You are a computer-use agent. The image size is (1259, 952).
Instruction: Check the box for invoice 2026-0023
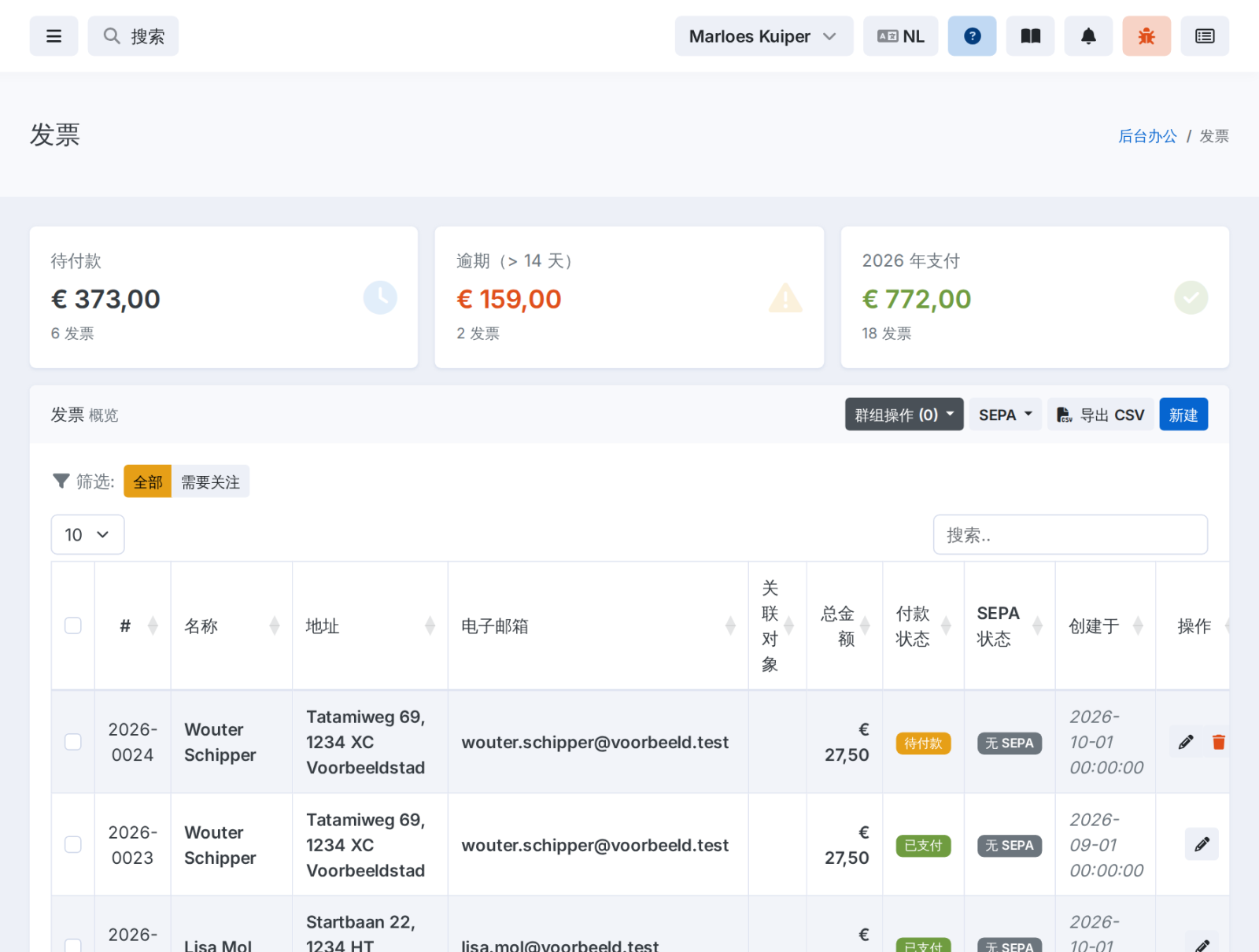point(73,844)
